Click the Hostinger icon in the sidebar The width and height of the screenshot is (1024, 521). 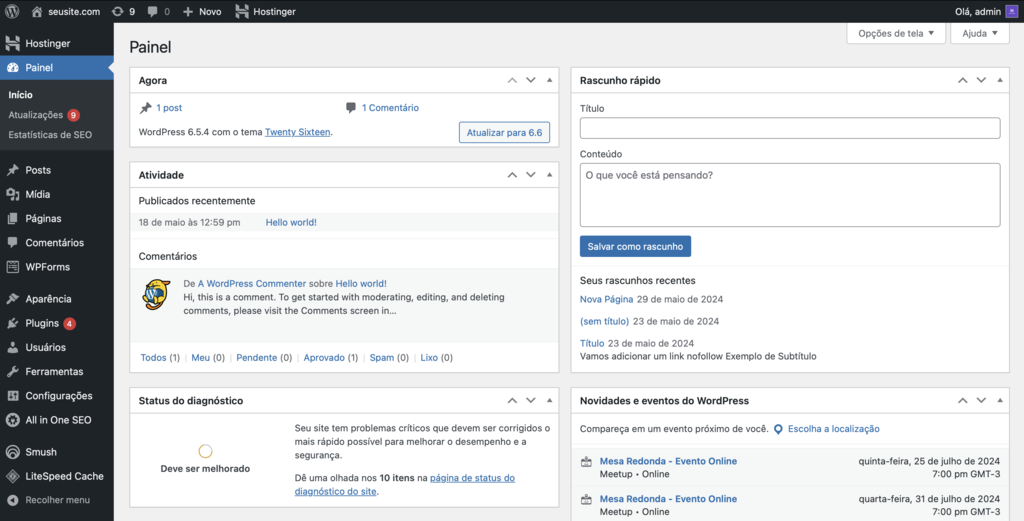point(12,43)
